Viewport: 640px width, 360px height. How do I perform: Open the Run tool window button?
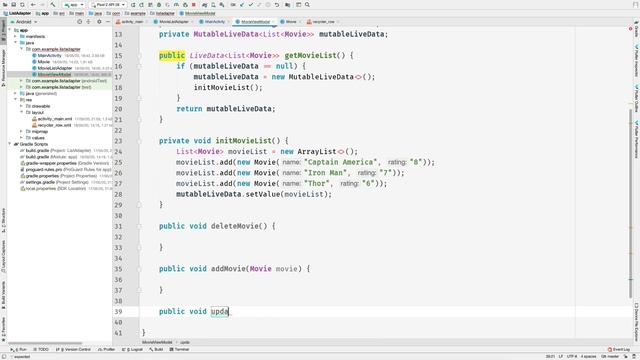(x=19, y=349)
